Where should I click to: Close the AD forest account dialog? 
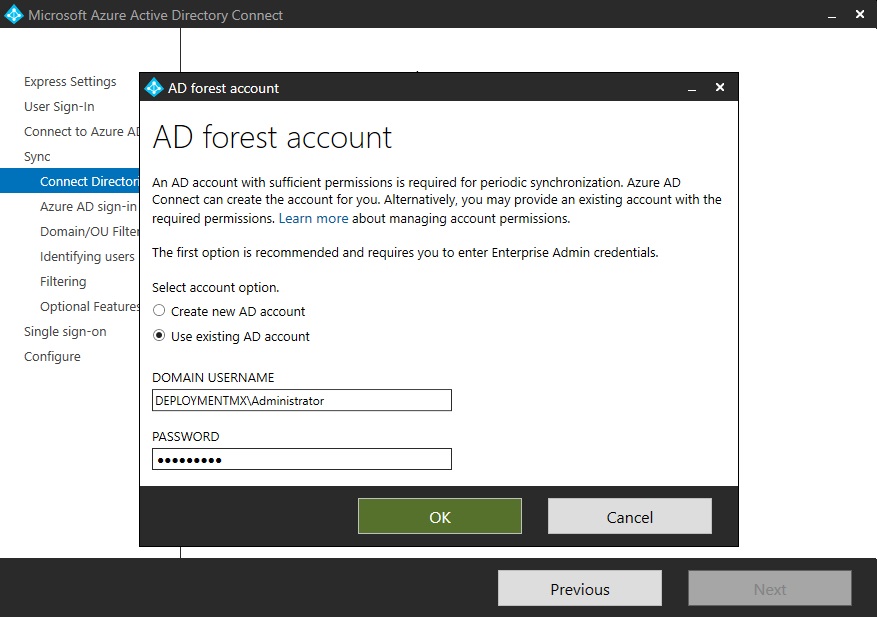(x=720, y=88)
